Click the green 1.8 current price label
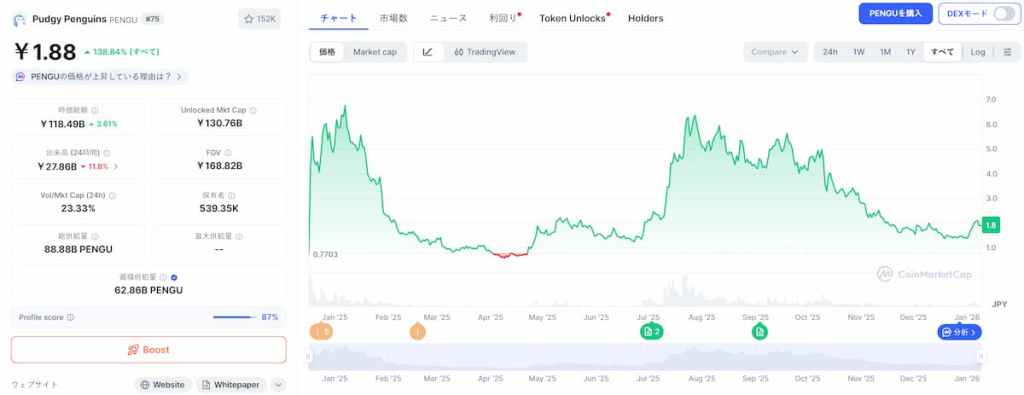 [x=991, y=225]
